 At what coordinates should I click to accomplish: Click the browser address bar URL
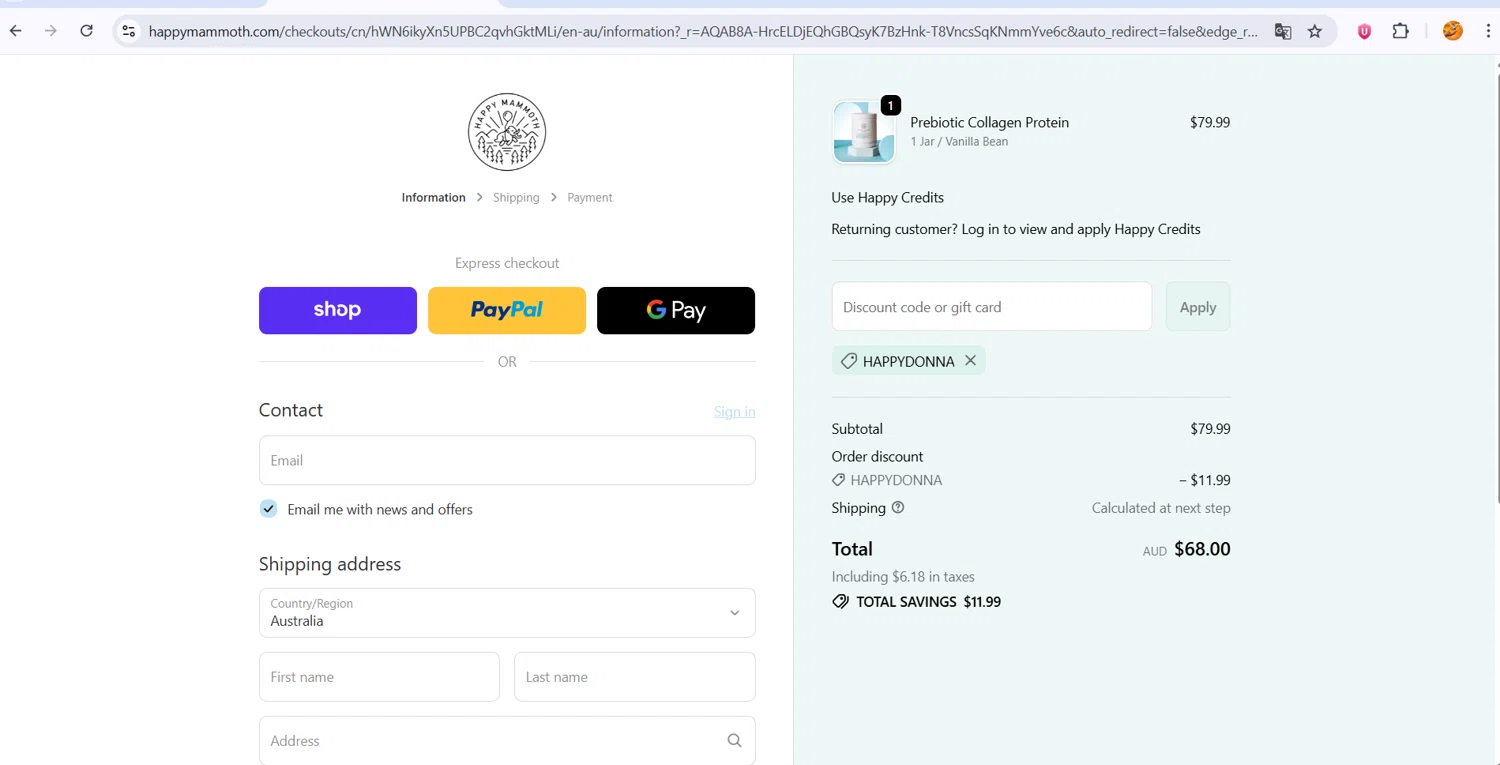tap(703, 31)
